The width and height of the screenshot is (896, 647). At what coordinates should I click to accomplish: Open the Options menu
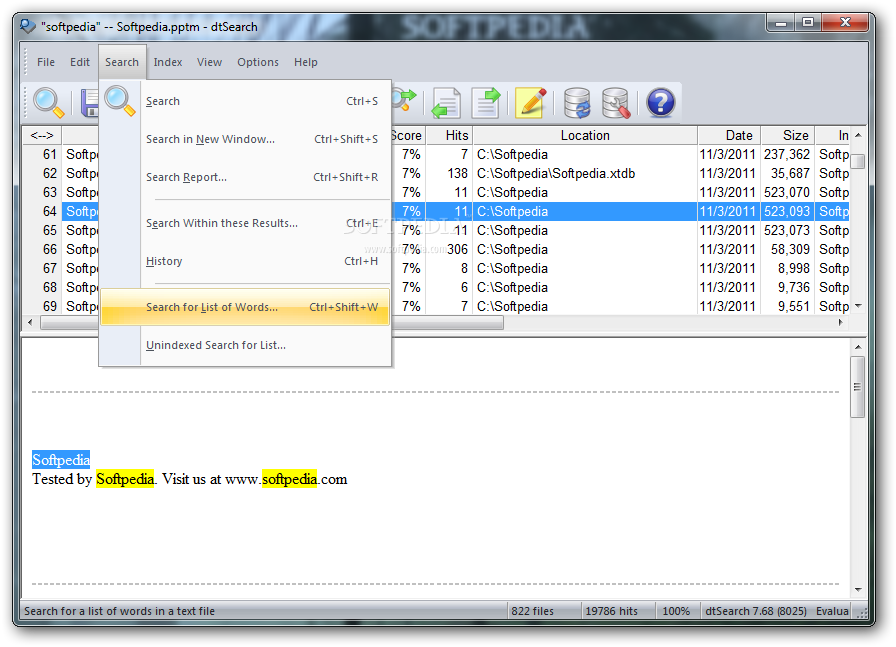tap(258, 62)
